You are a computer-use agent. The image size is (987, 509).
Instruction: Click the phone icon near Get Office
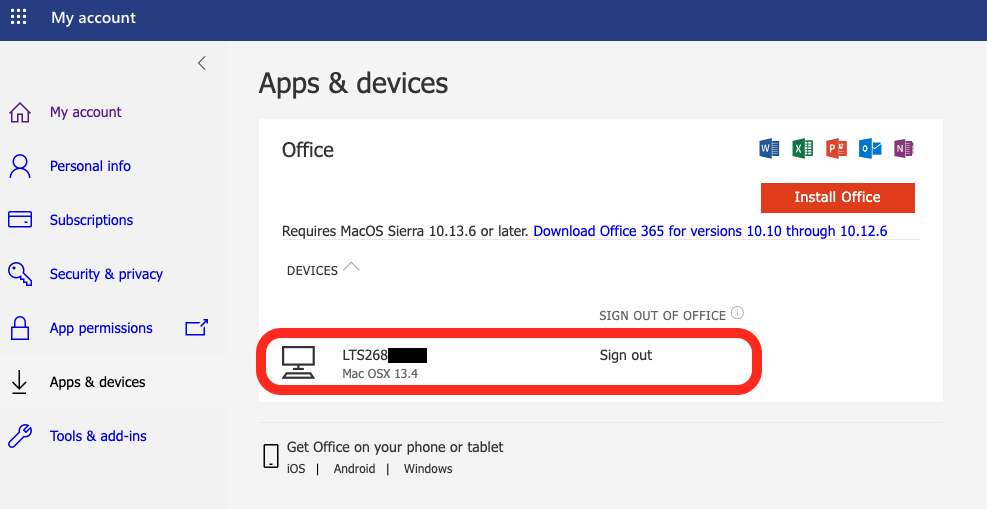271,456
